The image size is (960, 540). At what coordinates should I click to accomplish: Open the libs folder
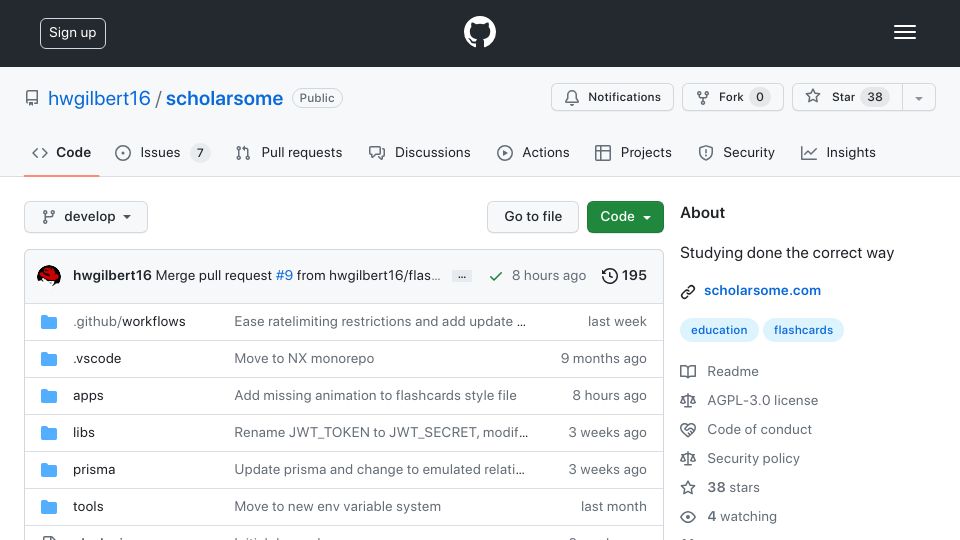(x=84, y=432)
